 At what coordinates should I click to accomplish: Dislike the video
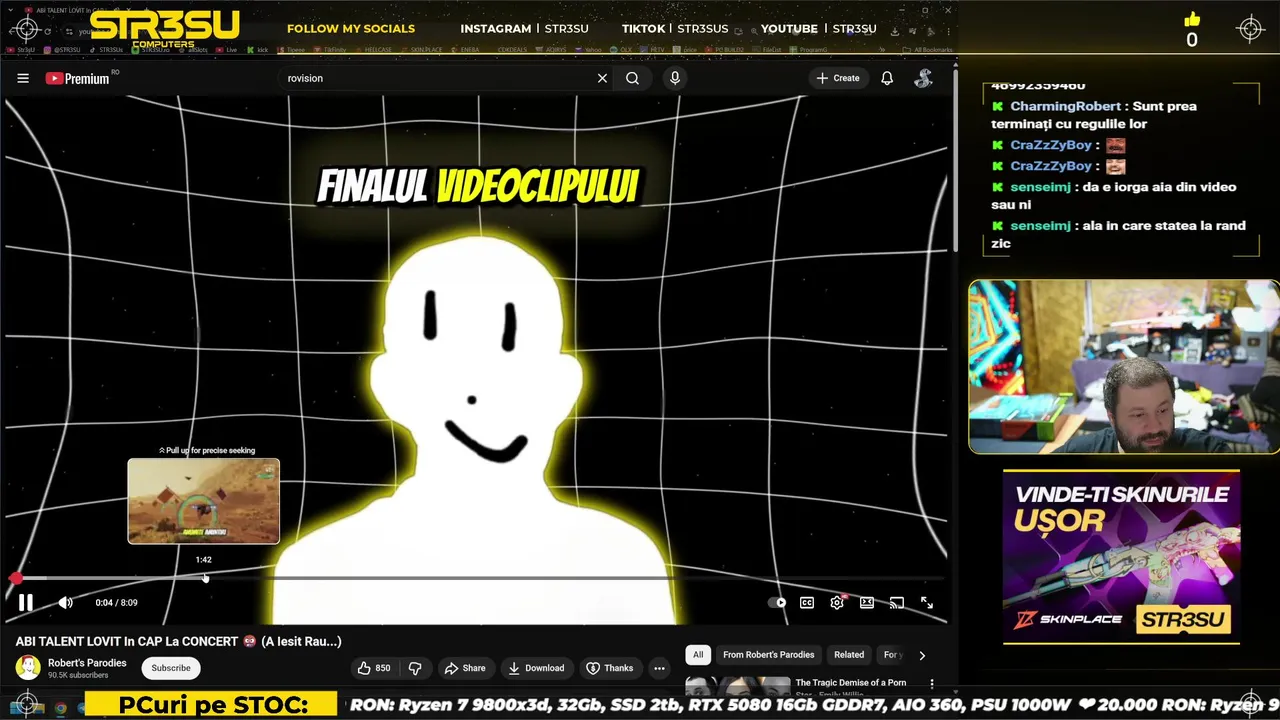point(415,668)
